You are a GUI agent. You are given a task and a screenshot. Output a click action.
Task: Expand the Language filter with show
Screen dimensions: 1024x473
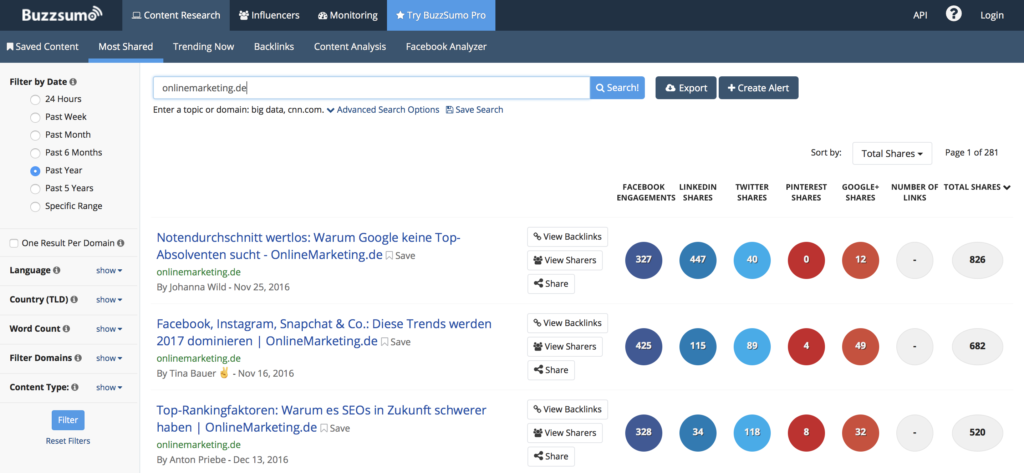coord(109,270)
